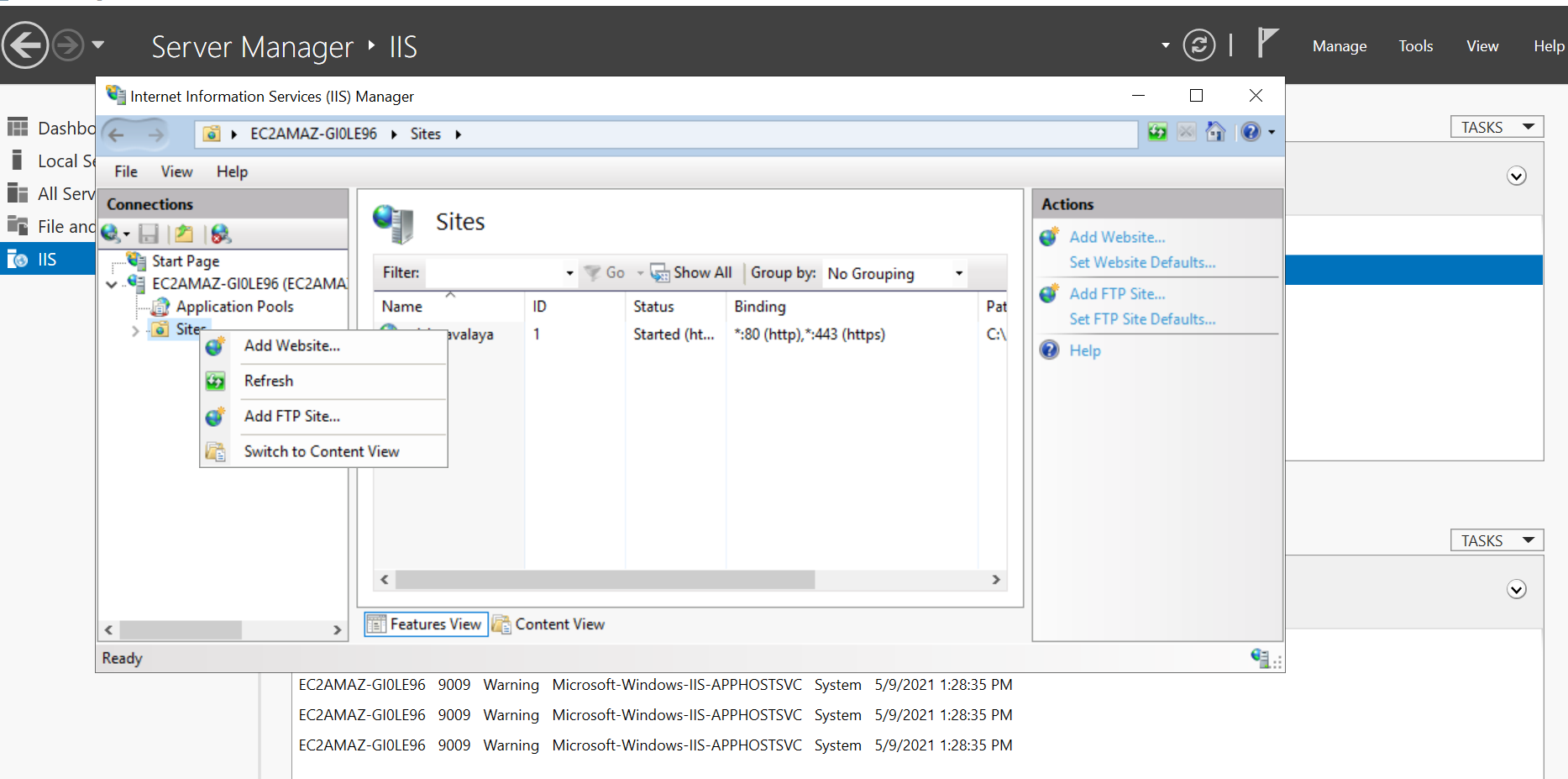Viewport: 1568px width, 779px height.
Task: Click the Help icon in Actions pane
Action: (1050, 350)
